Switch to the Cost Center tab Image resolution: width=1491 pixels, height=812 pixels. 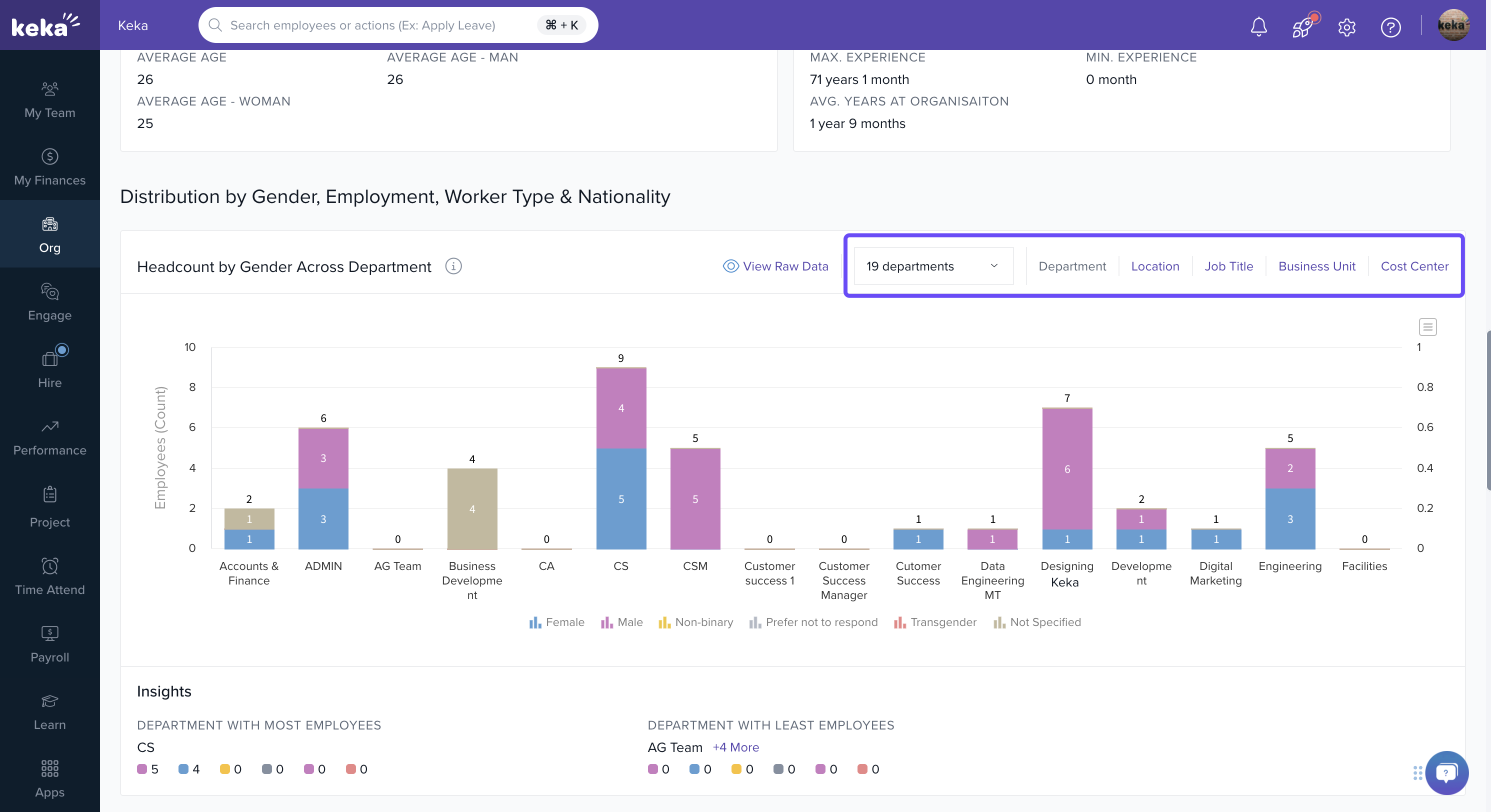click(x=1414, y=266)
